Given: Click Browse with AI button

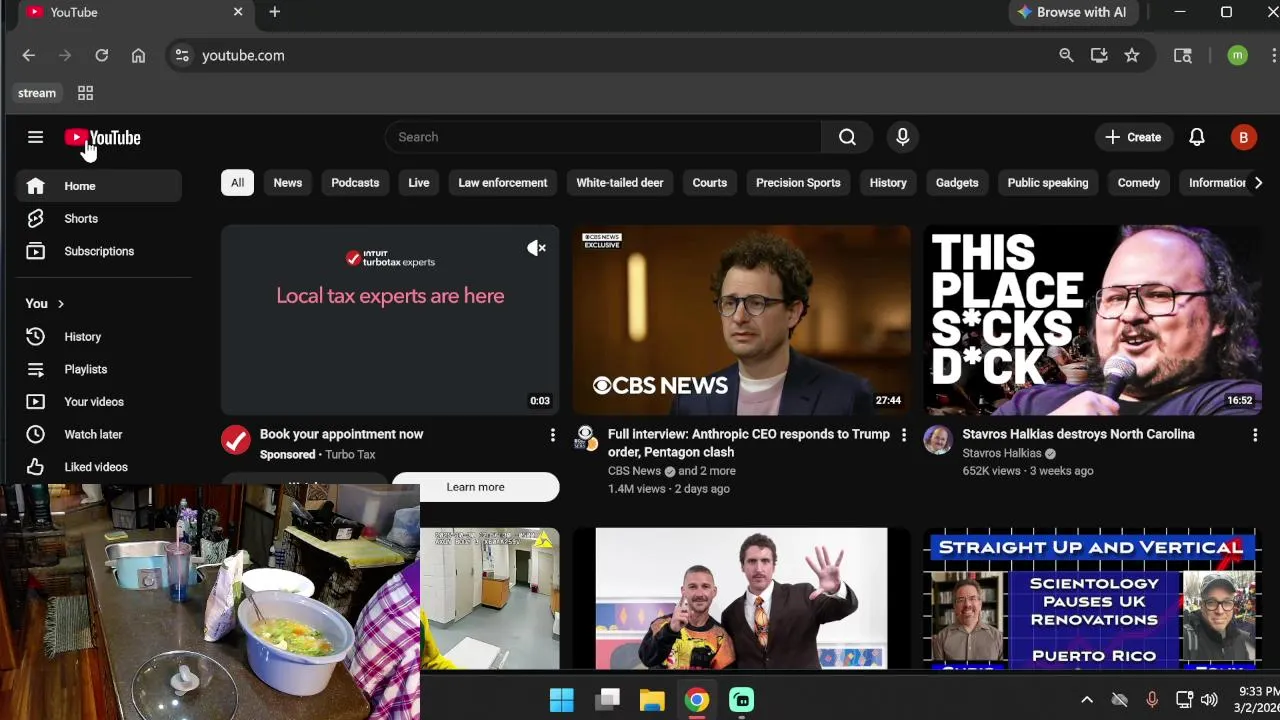Looking at the screenshot, I should coord(1071,12).
